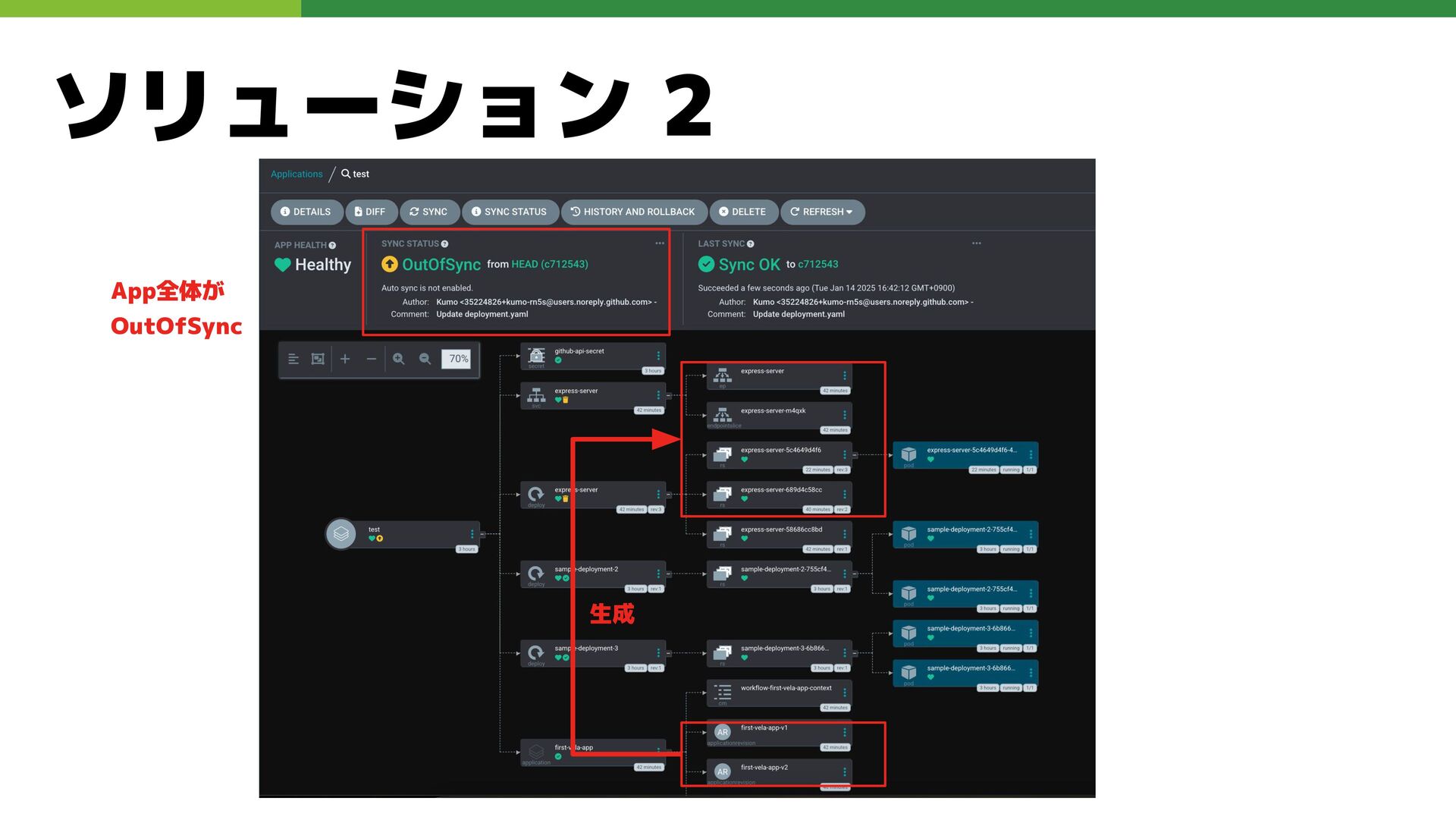Open express-server svc node kebab menu
This screenshot has width=1456, height=820.
(x=658, y=395)
